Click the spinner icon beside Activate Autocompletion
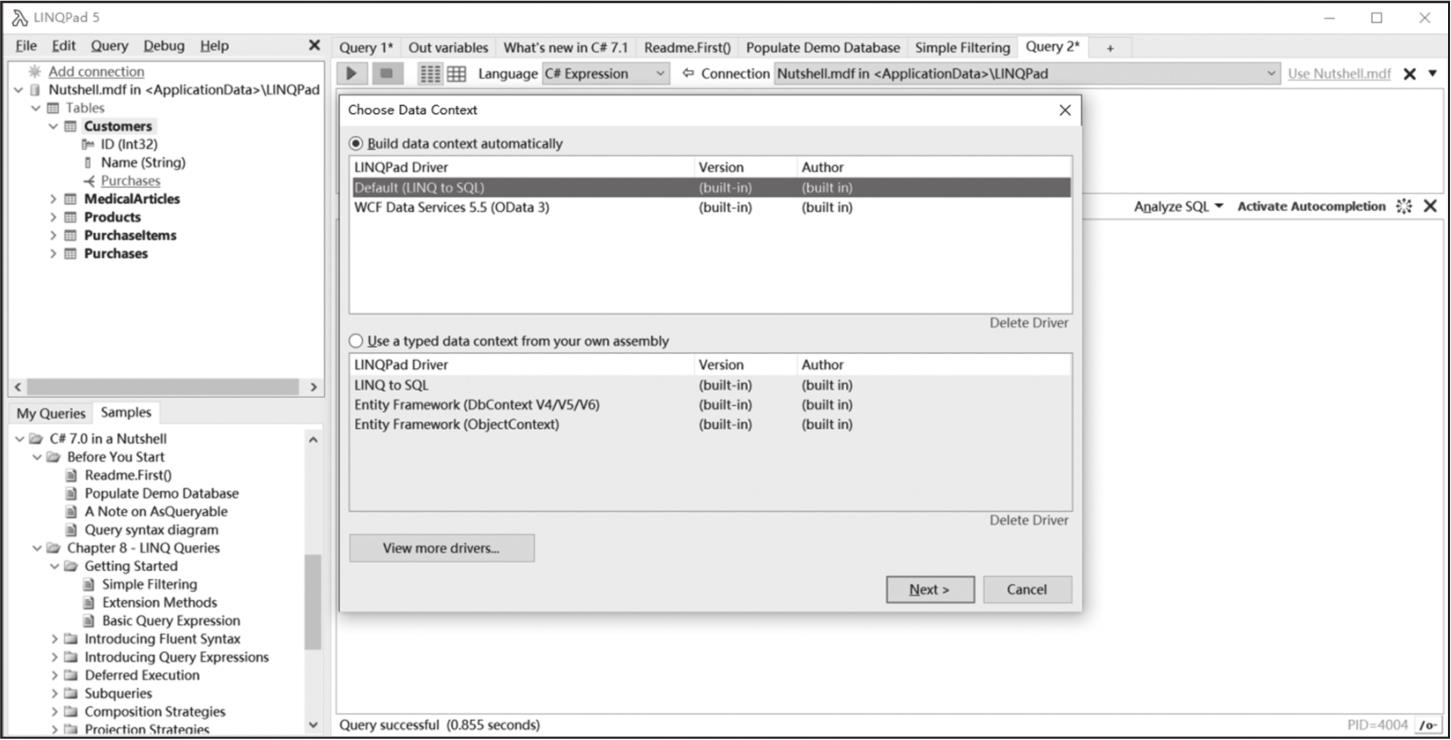The height and width of the screenshot is (740, 1451). point(1404,206)
